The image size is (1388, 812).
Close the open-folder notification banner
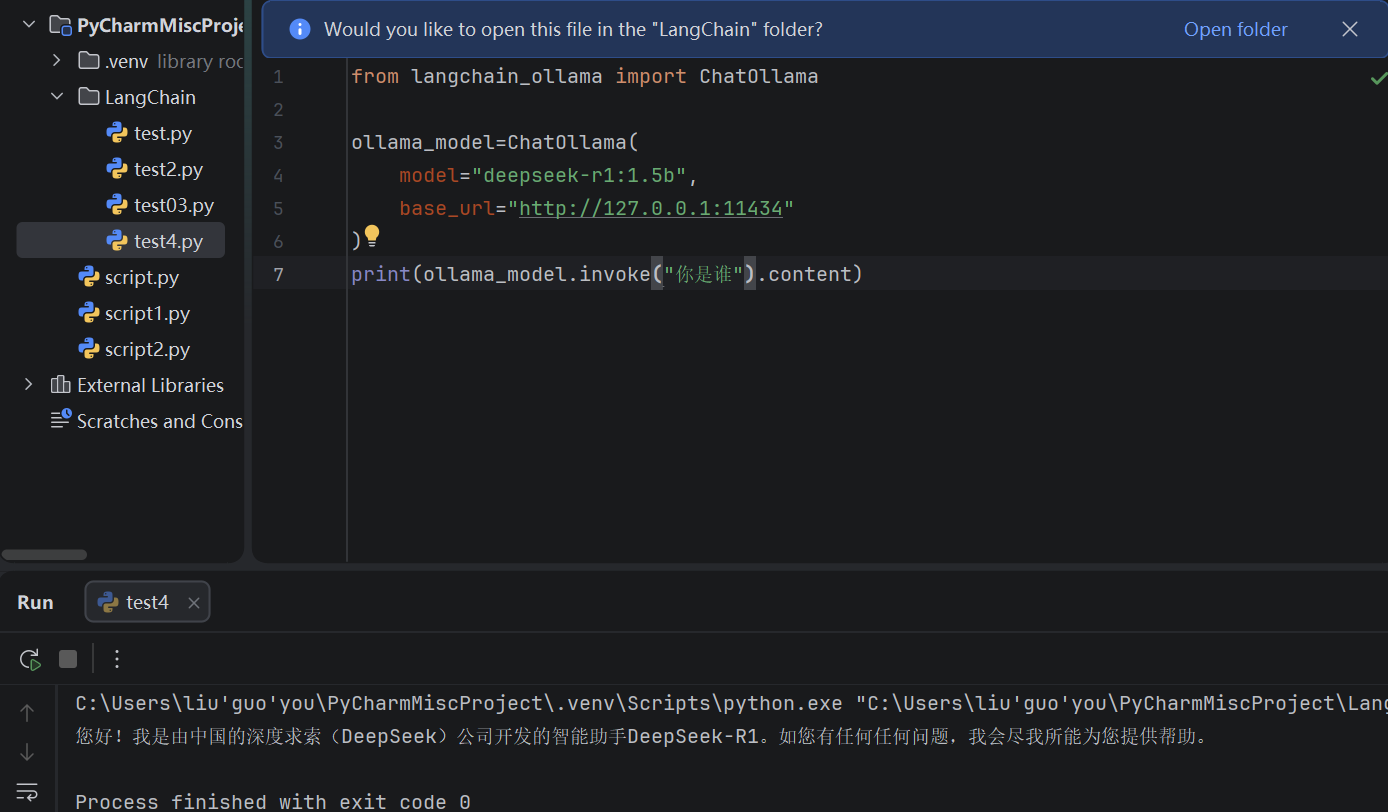click(1350, 29)
